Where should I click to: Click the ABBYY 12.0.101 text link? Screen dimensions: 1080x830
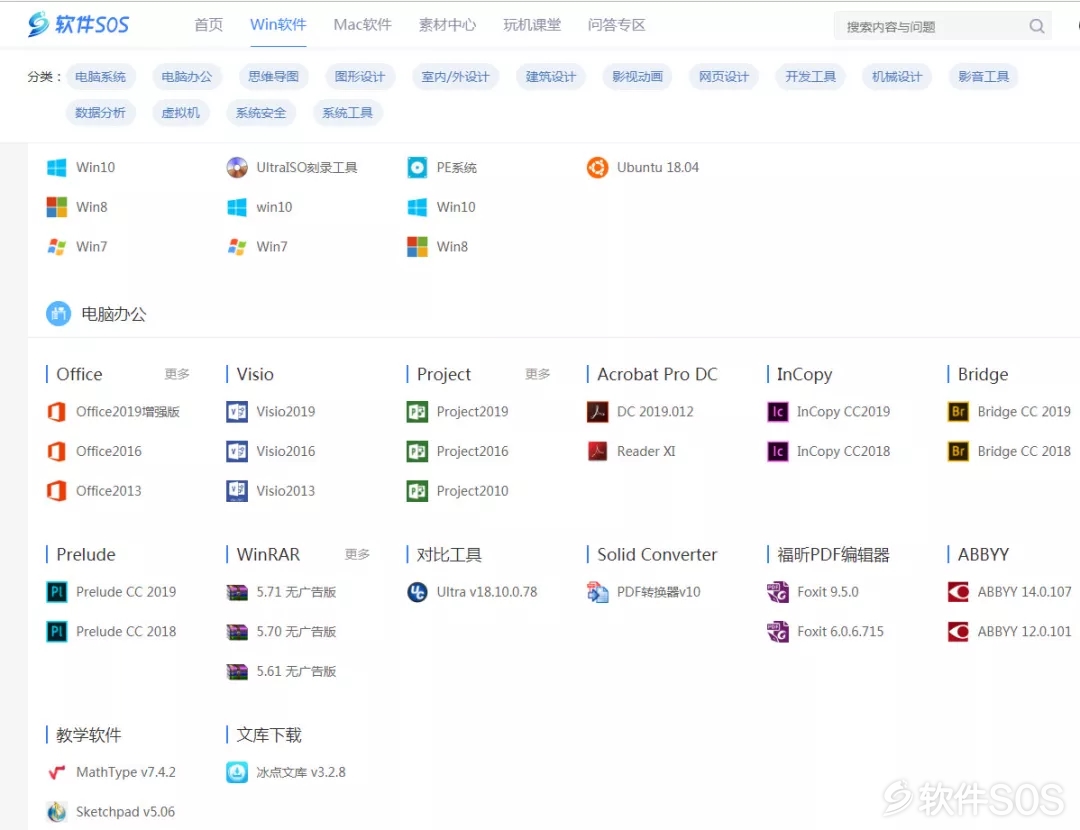1024,632
